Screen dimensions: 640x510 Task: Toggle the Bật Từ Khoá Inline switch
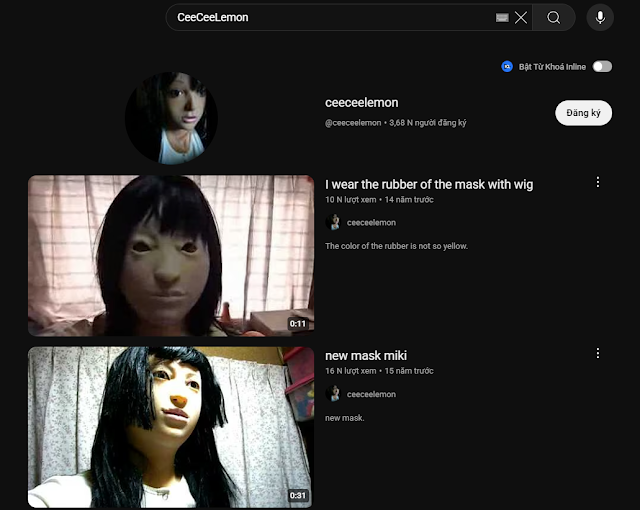point(602,67)
